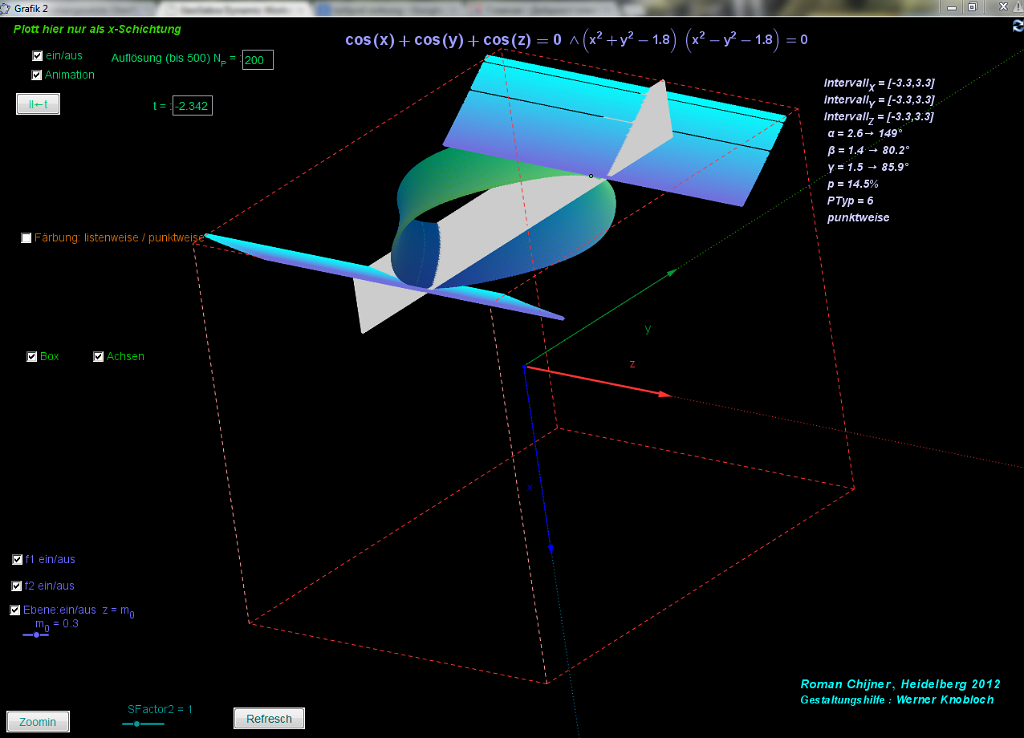Toggle the Achsen axes checkbox
The image size is (1024, 738).
coord(99,357)
